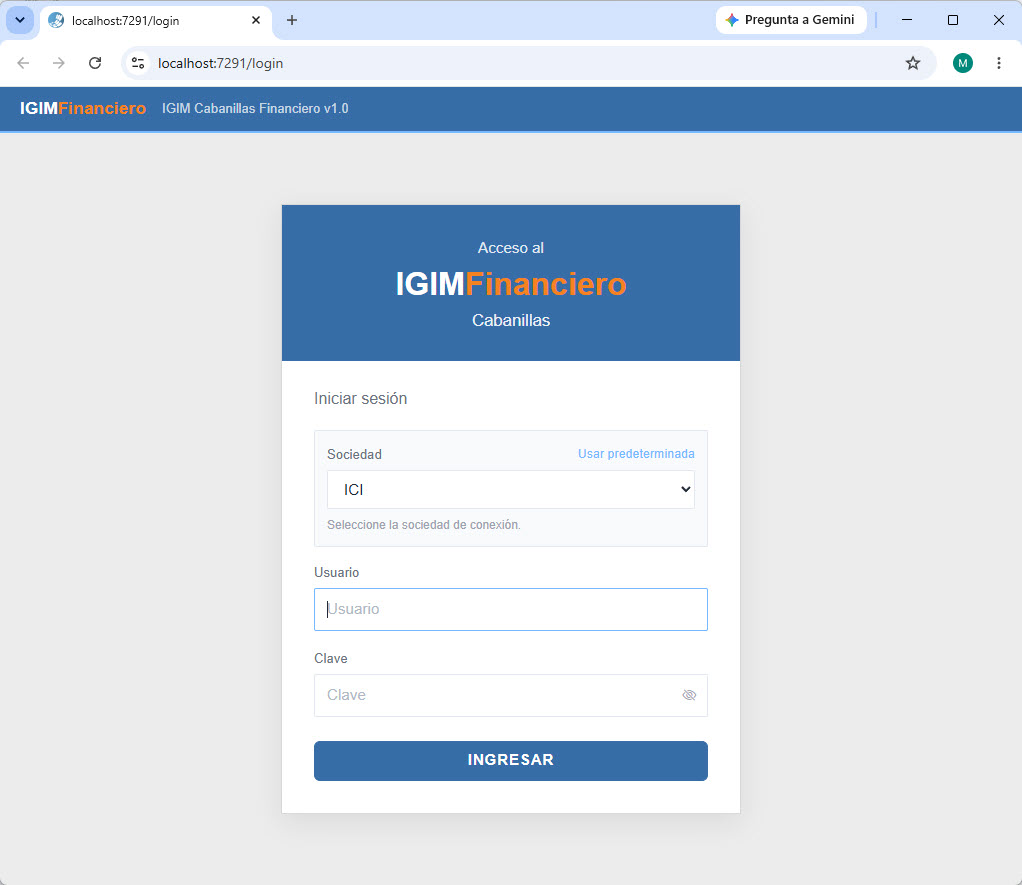Click the 'Clave' field label

click(330, 658)
